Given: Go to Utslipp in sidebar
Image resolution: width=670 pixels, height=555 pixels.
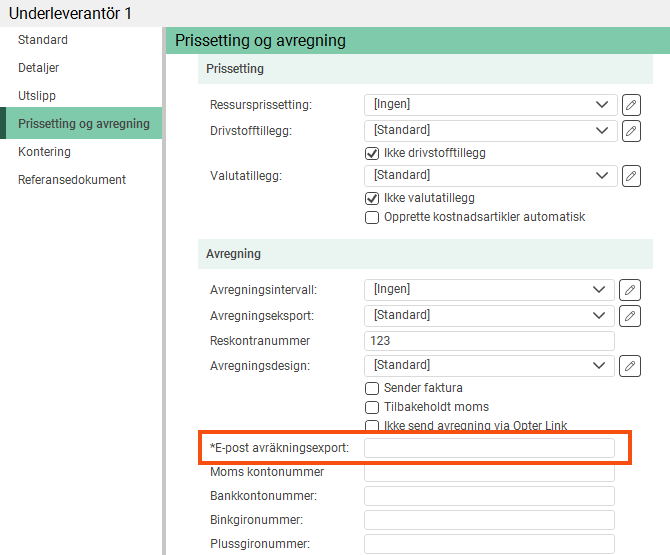Looking at the screenshot, I should tap(39, 96).
